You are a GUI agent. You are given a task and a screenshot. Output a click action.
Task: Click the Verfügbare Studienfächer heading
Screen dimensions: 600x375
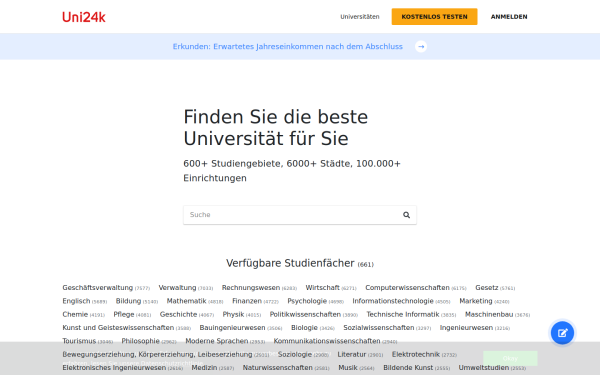[x=300, y=263]
